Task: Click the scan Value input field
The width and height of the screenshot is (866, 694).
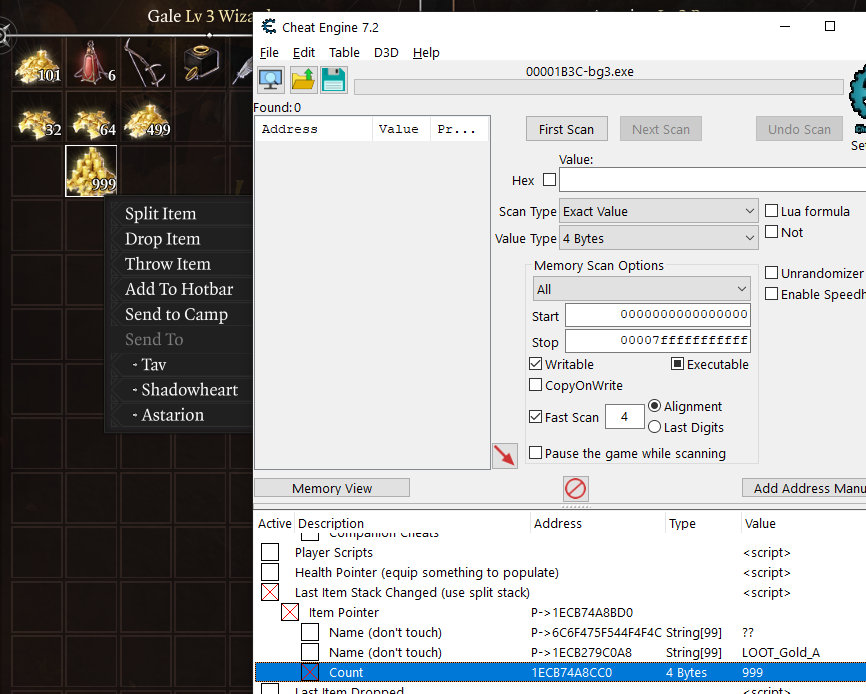Action: pyautogui.click(x=712, y=180)
